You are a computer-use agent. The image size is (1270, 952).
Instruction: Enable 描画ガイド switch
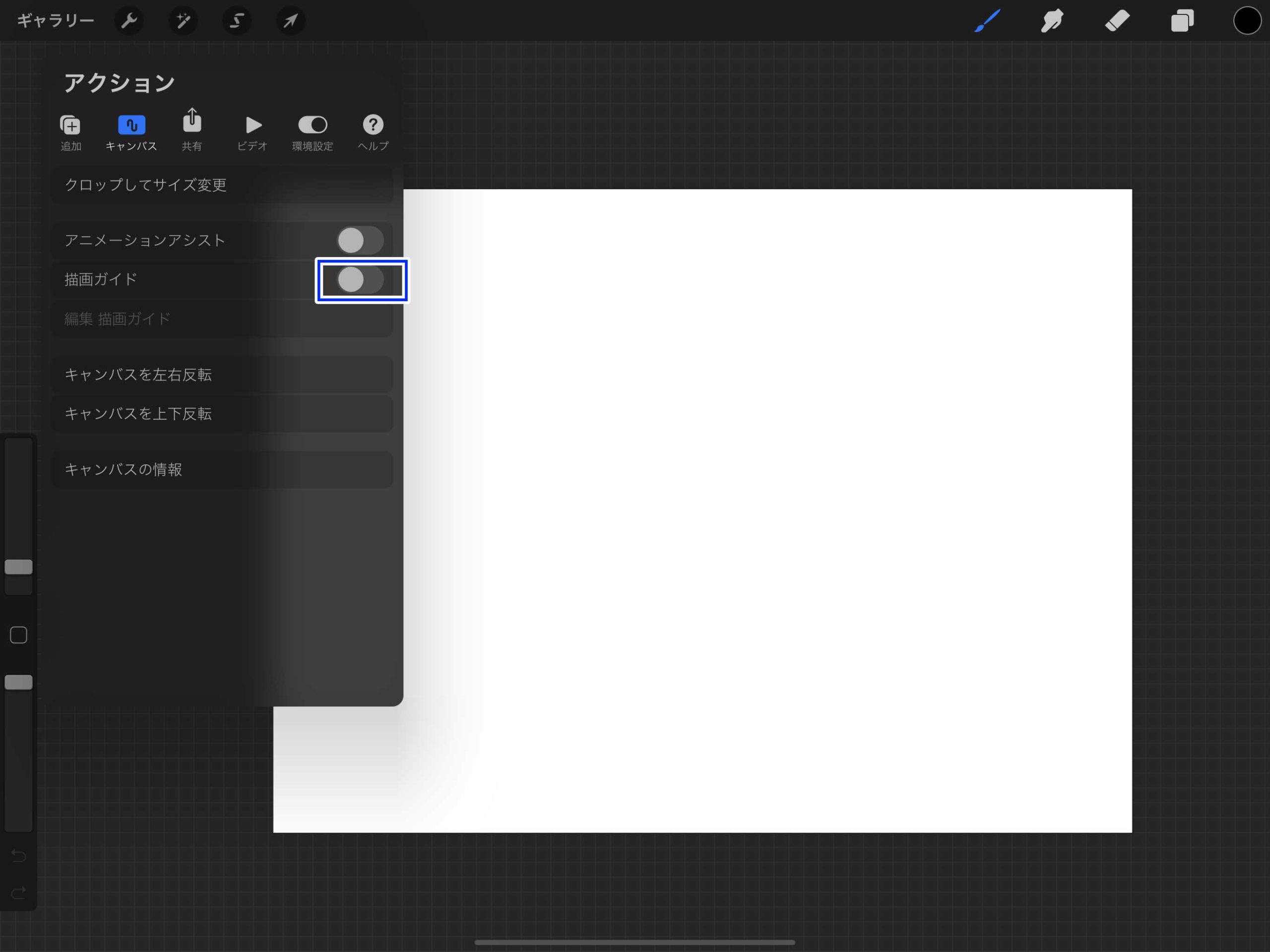[360, 280]
